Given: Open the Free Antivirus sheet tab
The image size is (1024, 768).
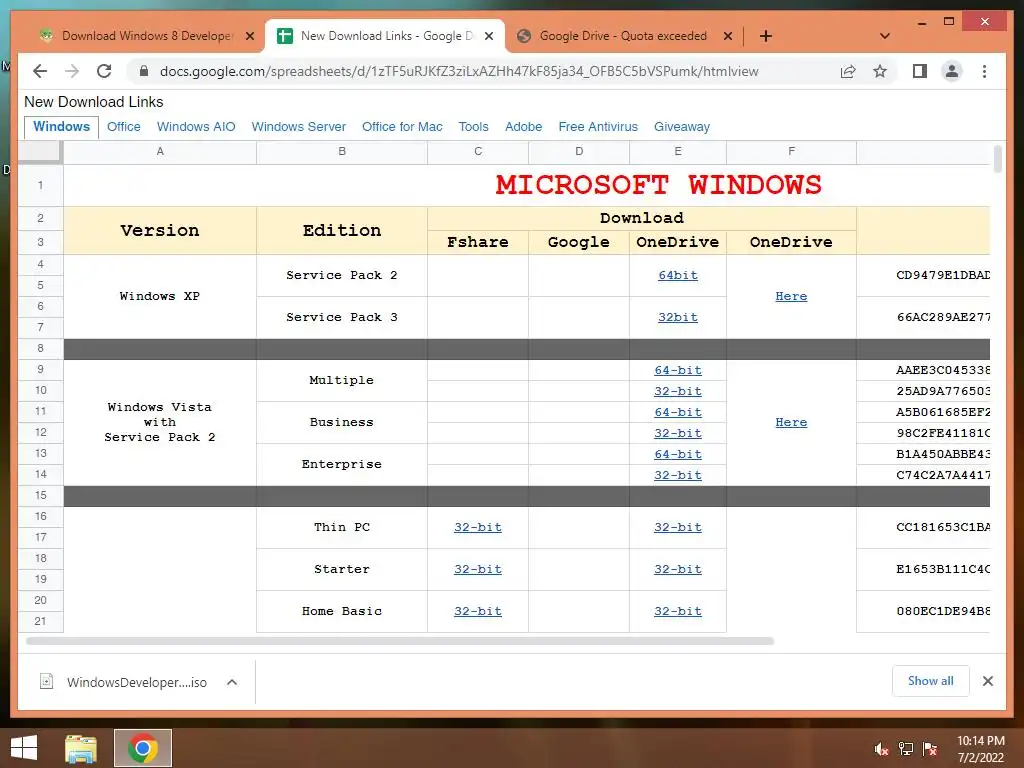Looking at the screenshot, I should click(x=598, y=127).
